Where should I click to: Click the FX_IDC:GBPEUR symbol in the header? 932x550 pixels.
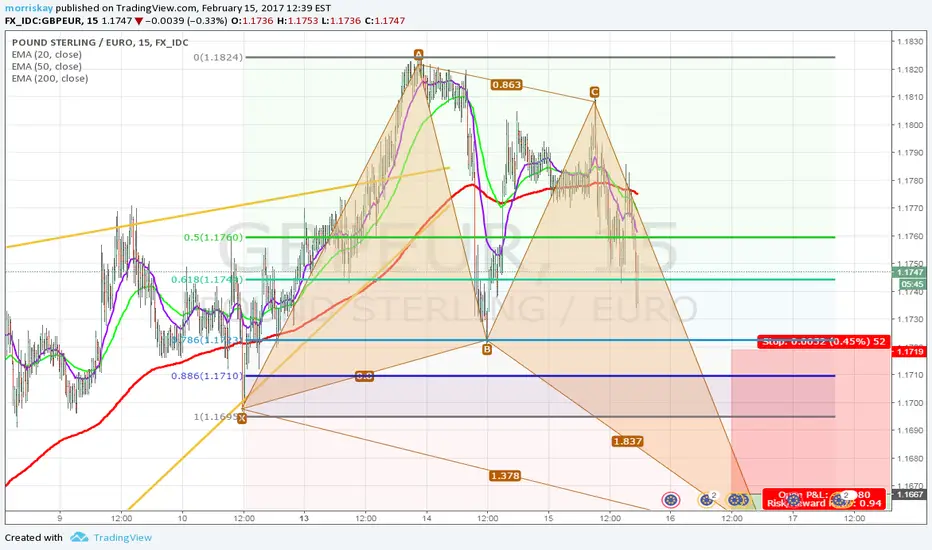tap(43, 21)
